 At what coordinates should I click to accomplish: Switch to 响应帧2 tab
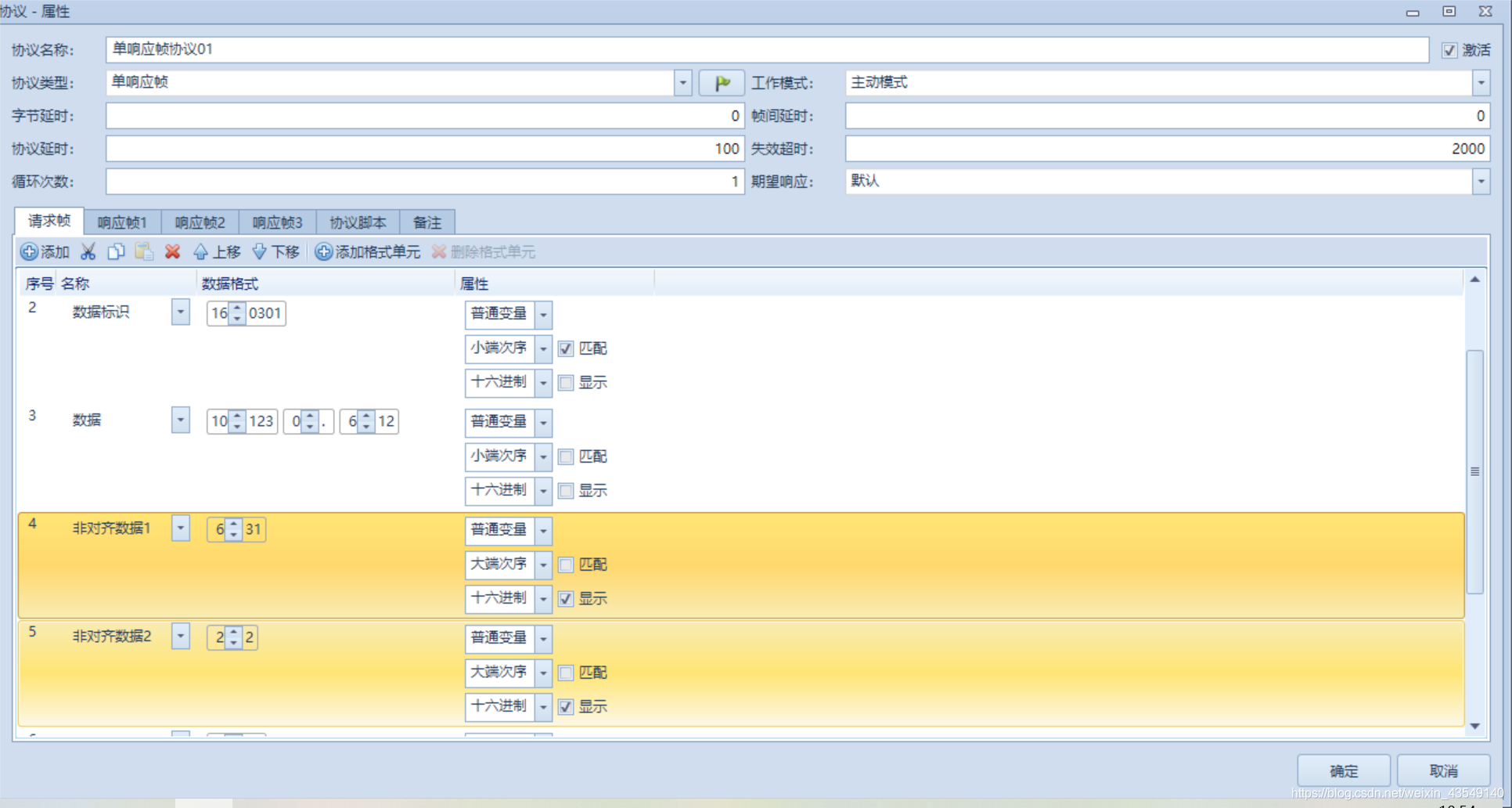pos(200,223)
